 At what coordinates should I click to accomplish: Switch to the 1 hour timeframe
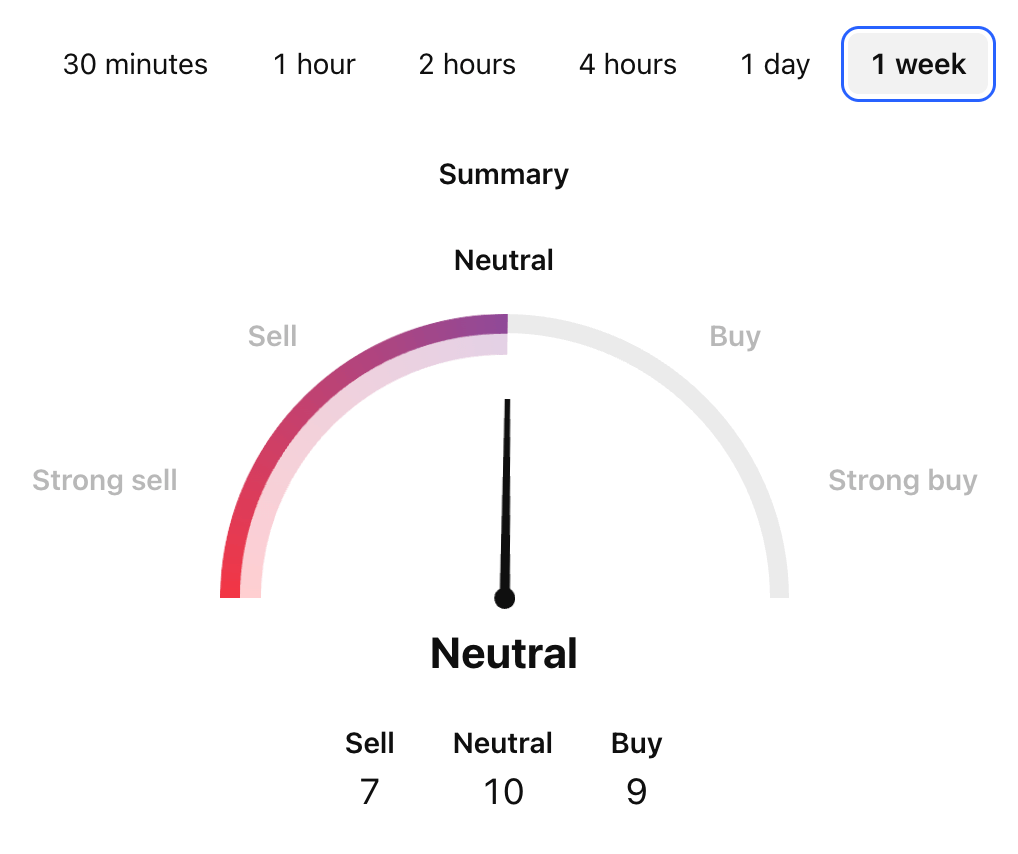[x=313, y=64]
